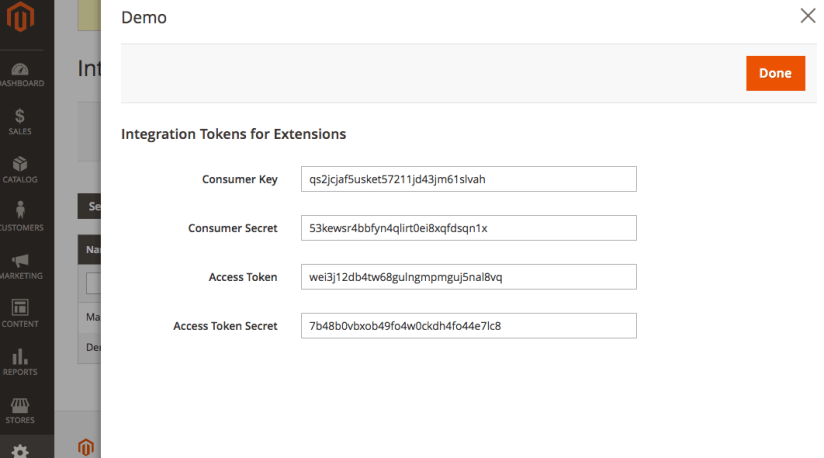Go to the Customers person icon

point(20,217)
